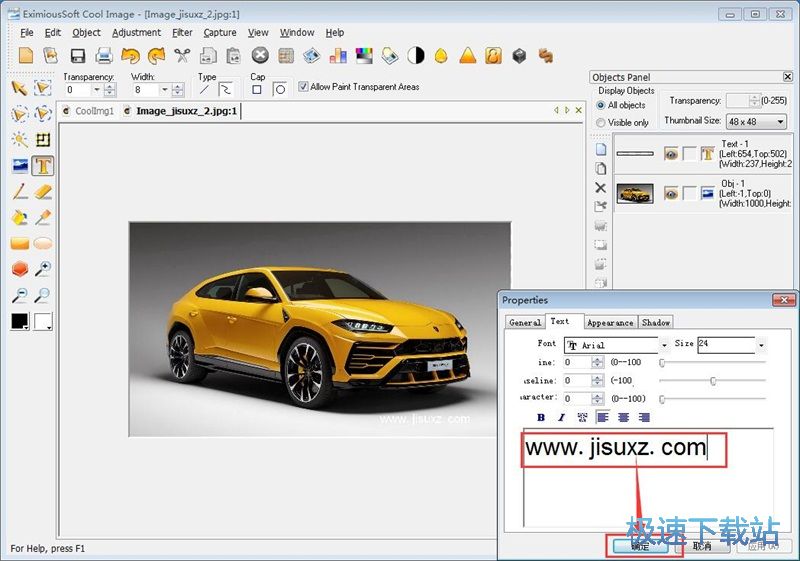Image resolution: width=800 pixels, height=561 pixels.
Task: Select the Text tool in the toolbox
Action: click(43, 166)
